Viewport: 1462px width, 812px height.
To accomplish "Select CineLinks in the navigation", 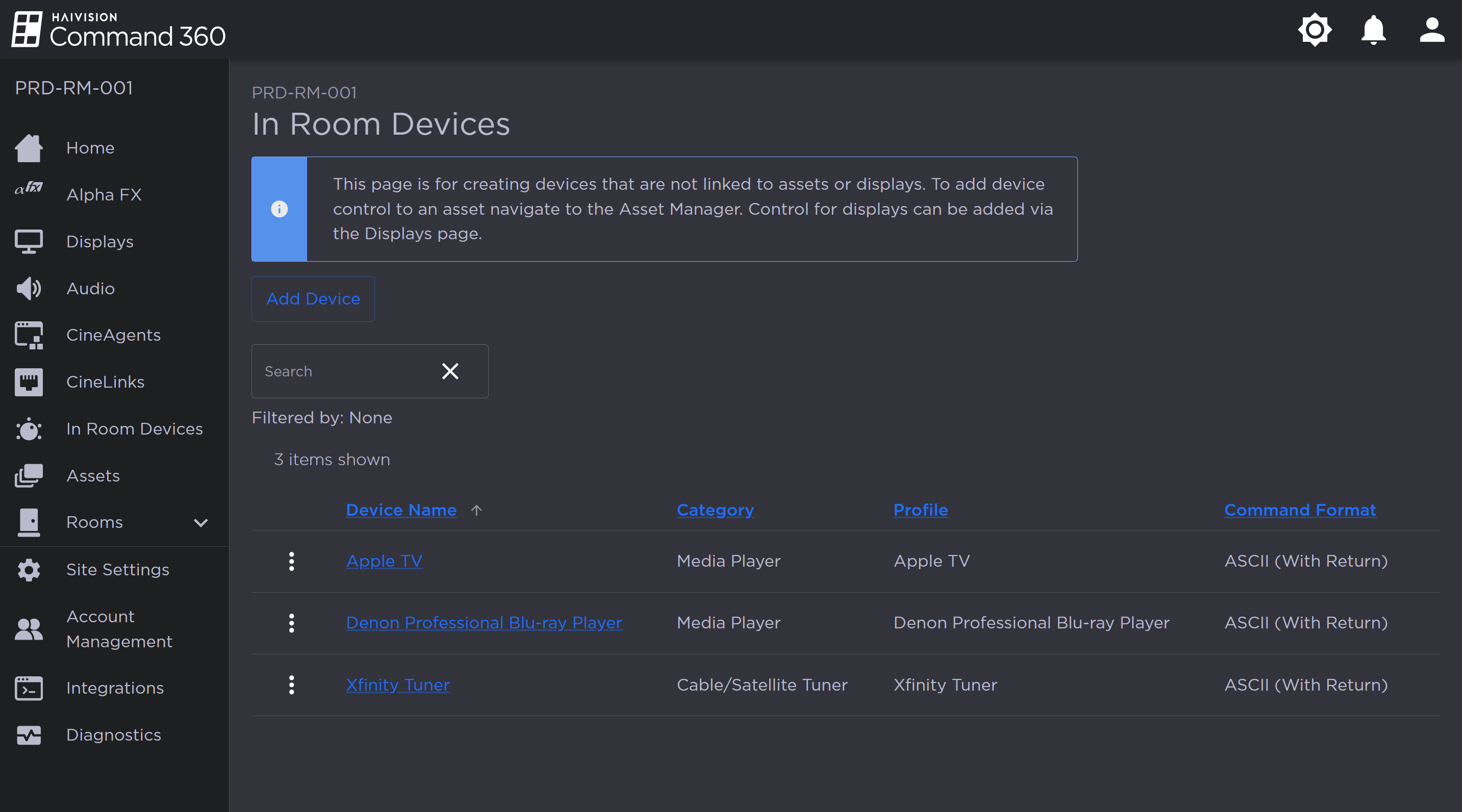I will click(x=106, y=382).
